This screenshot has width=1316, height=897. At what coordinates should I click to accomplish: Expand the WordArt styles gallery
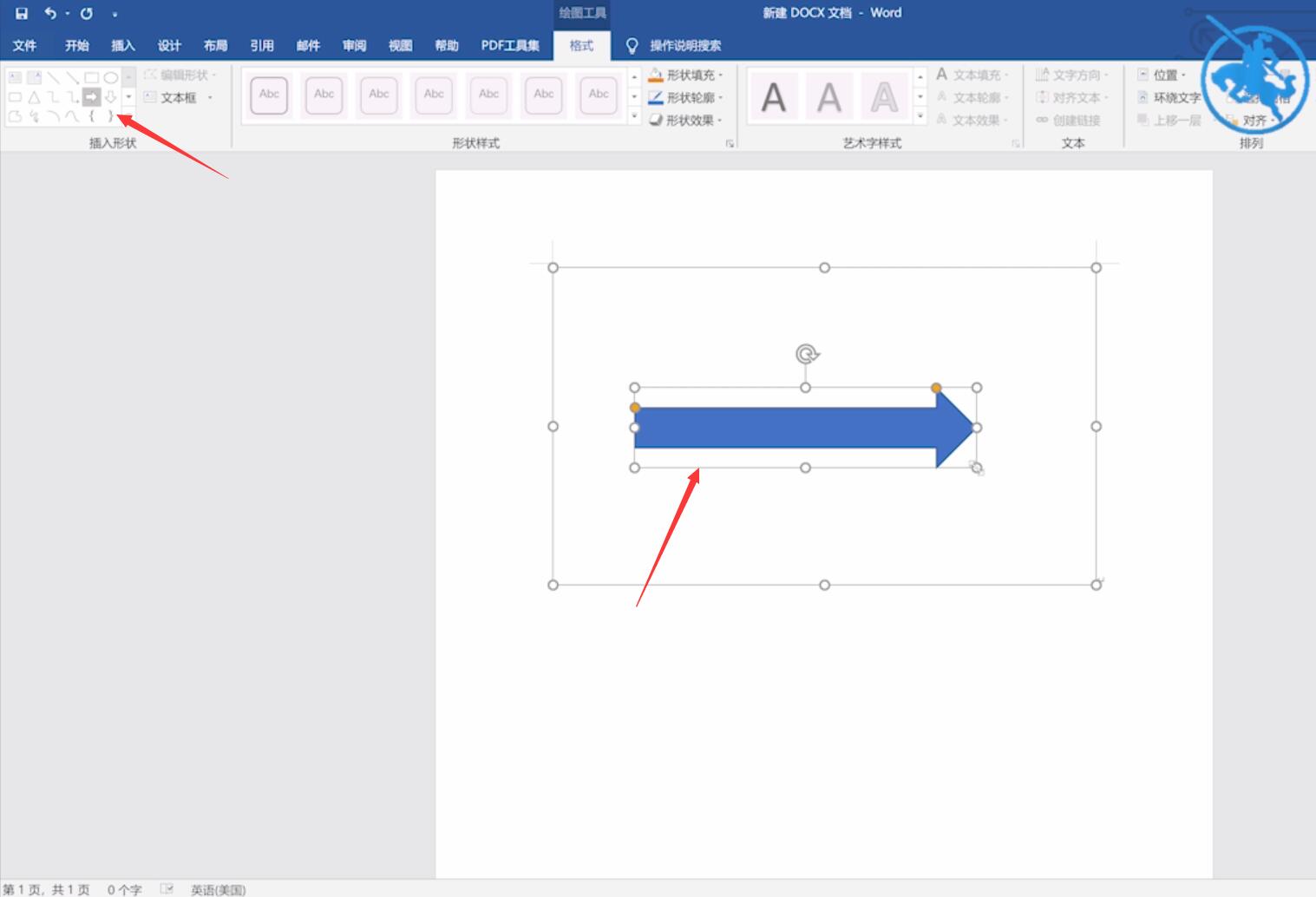[x=920, y=116]
